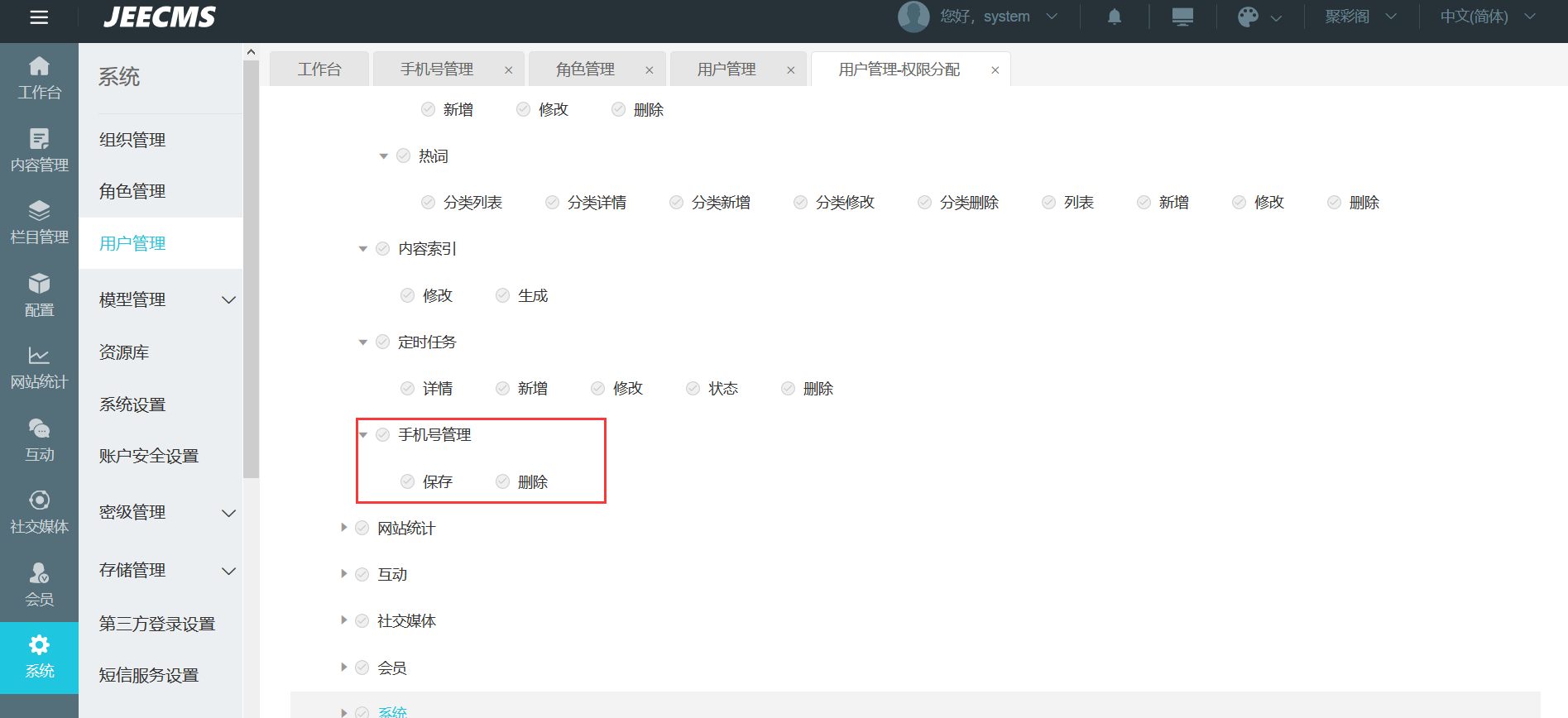Viewport: 1568px width, 718px height.
Task: Expand the 网站统计 tree node
Action: coord(343,528)
